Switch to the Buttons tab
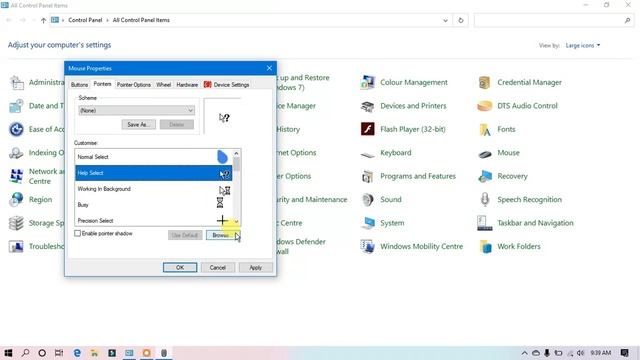Viewport: 640px width, 360px height. tap(79, 84)
